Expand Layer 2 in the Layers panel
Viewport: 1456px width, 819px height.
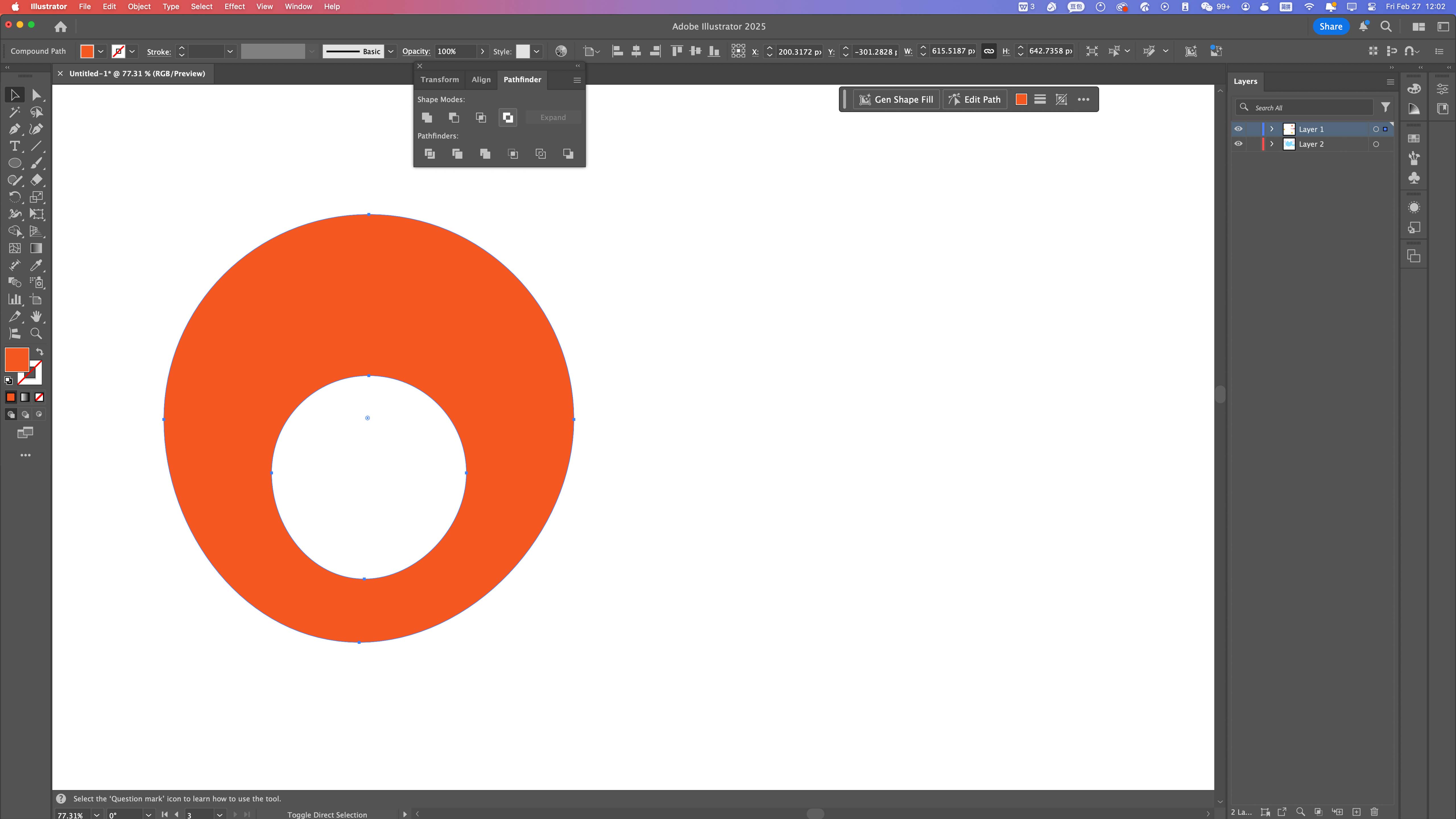[x=1272, y=144]
